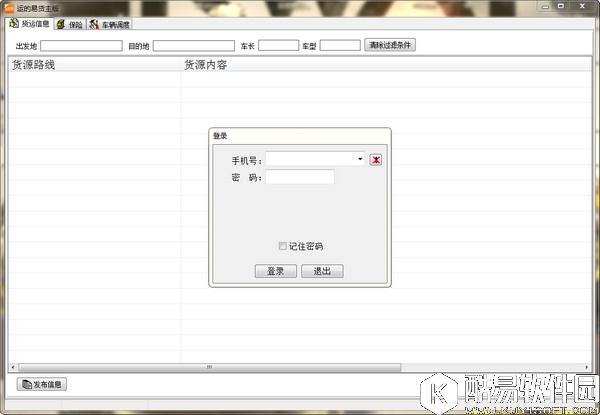Click the 登录 button
This screenshot has width=600, height=415.
click(x=276, y=271)
